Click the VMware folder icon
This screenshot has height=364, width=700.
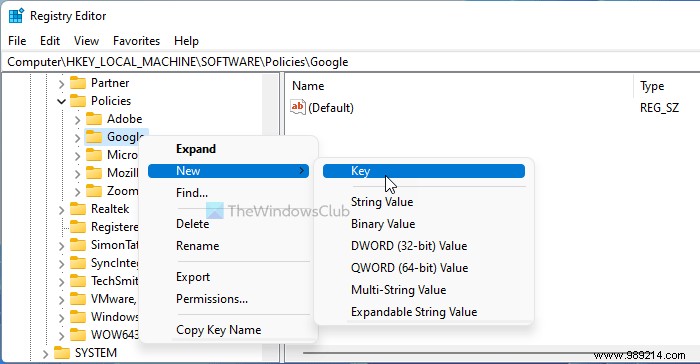(x=78, y=299)
